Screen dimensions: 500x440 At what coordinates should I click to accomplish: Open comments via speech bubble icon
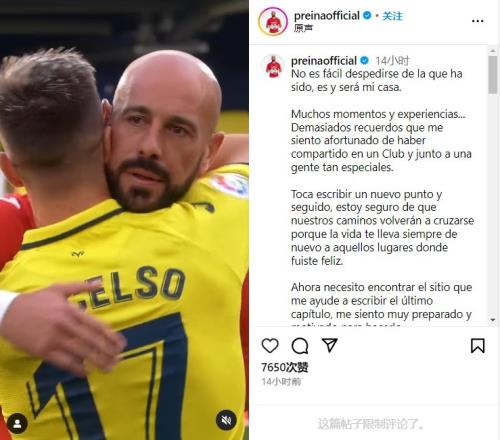(300, 346)
